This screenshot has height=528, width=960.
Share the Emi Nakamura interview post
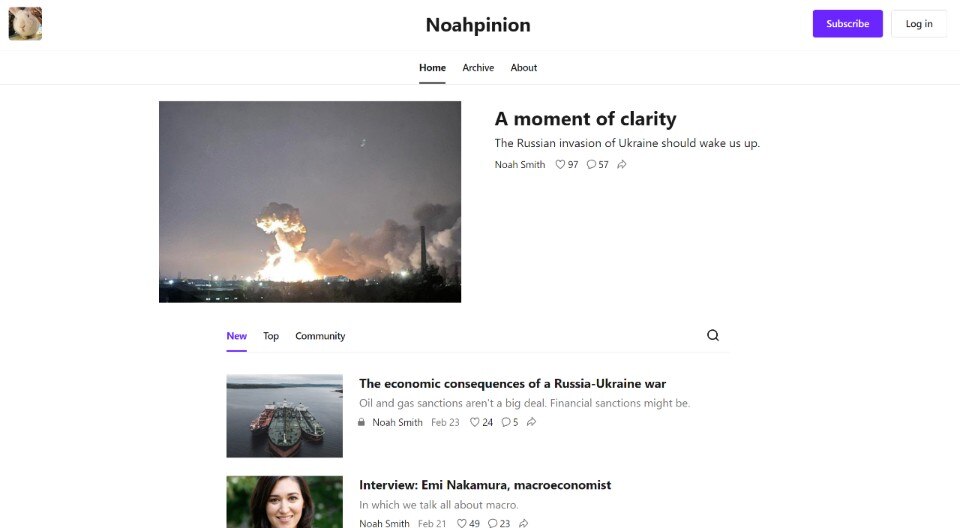point(523,523)
